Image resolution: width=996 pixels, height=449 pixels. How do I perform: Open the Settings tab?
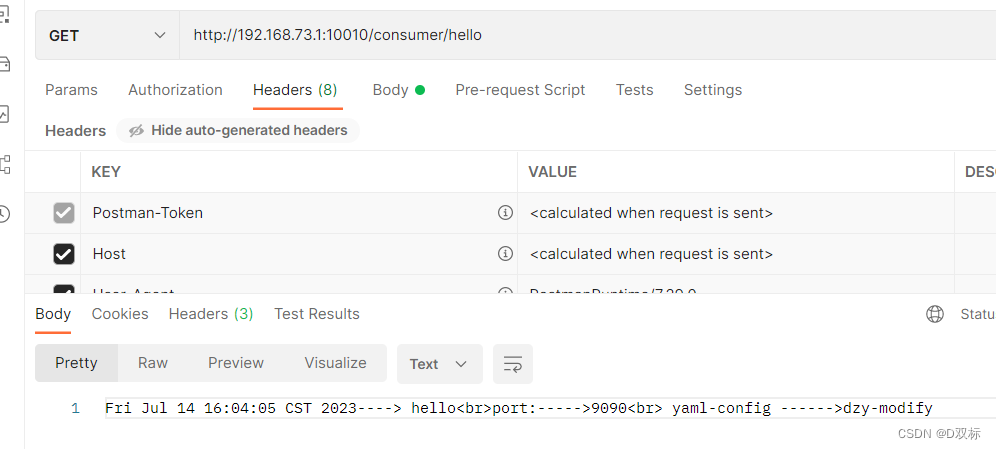713,90
